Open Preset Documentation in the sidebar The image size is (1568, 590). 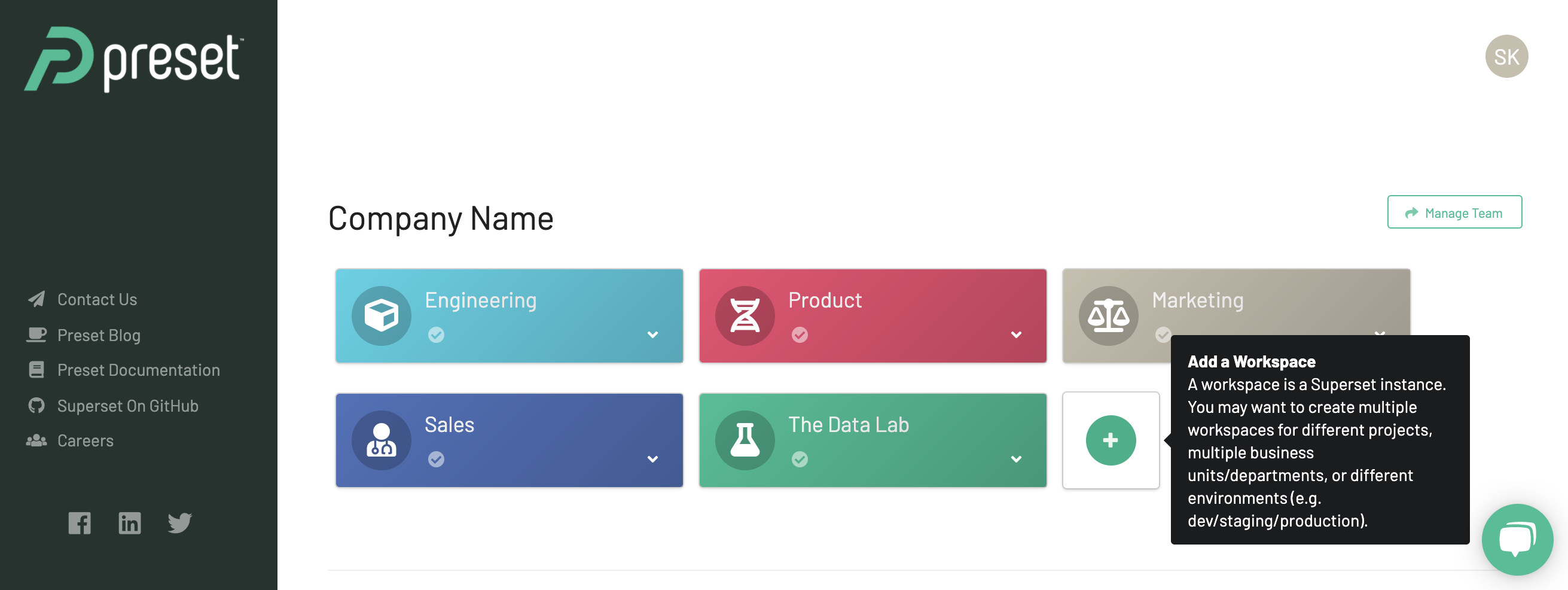coord(138,370)
